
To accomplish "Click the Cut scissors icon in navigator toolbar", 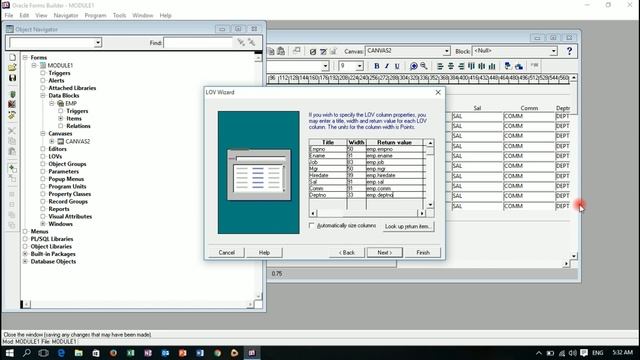I will [x=12, y=131].
